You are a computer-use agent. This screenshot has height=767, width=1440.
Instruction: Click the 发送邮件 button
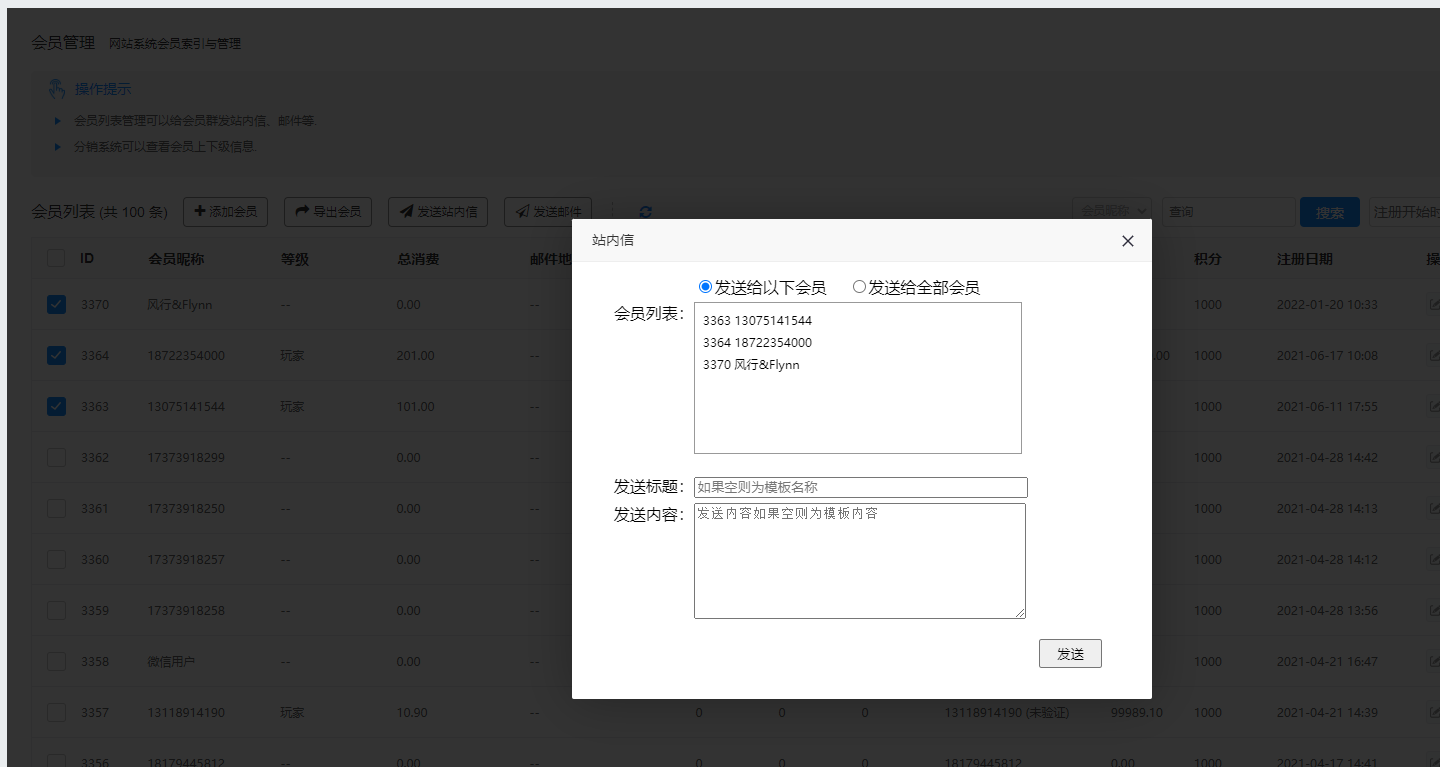pyautogui.click(x=548, y=212)
